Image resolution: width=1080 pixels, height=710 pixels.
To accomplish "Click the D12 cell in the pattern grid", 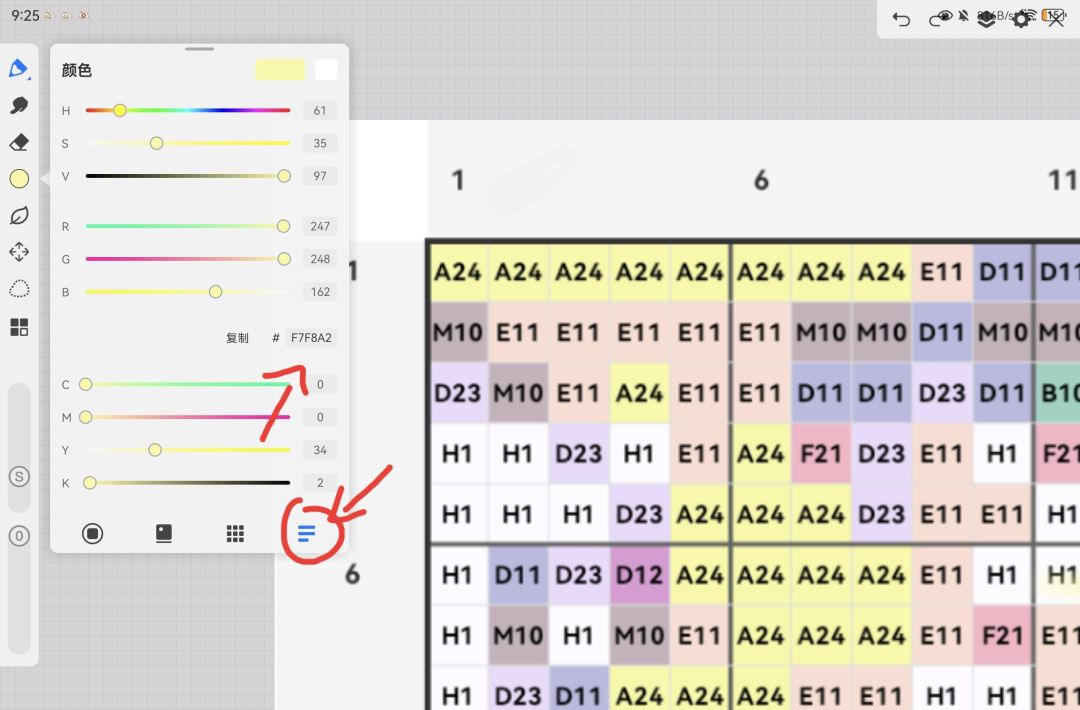I will coord(638,574).
